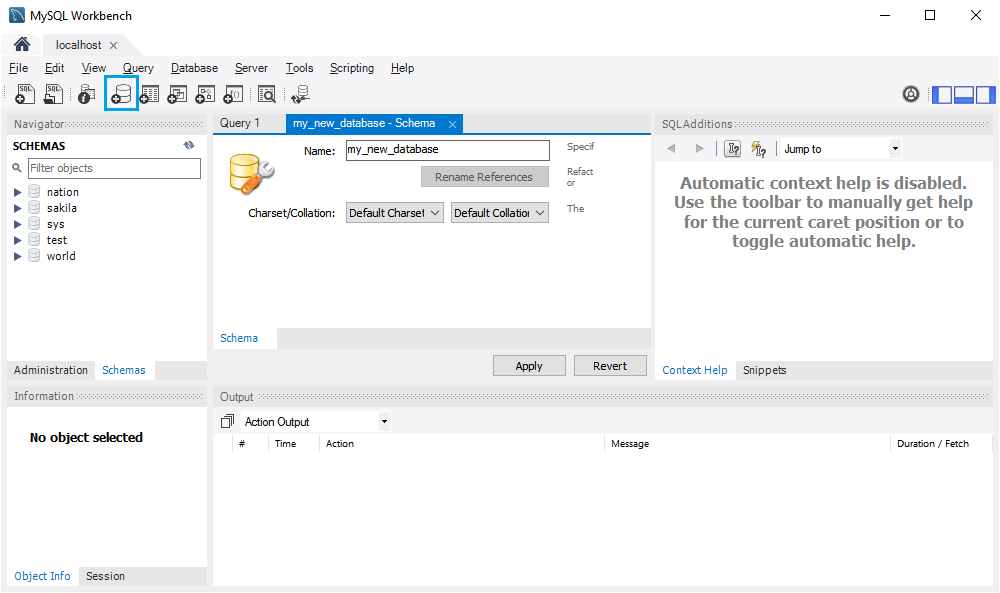Open the home screen tab icon
This screenshot has height=593, width=1000.
point(22,44)
